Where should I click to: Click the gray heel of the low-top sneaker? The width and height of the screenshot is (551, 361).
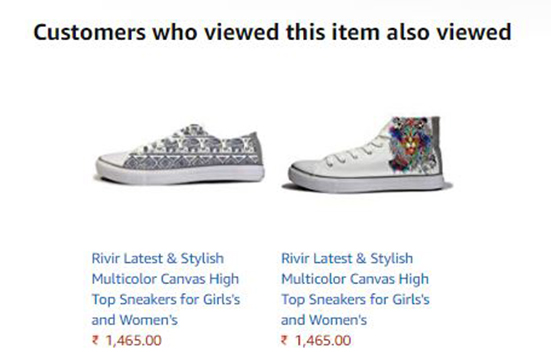(x=257, y=149)
